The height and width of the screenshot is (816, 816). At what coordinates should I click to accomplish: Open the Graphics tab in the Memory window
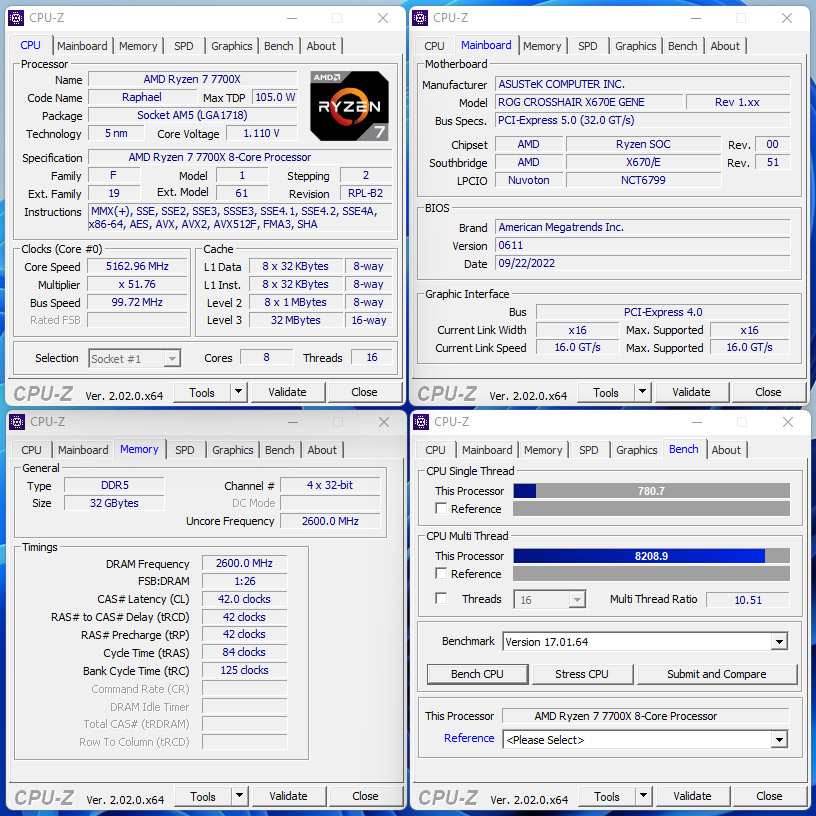pos(233,450)
